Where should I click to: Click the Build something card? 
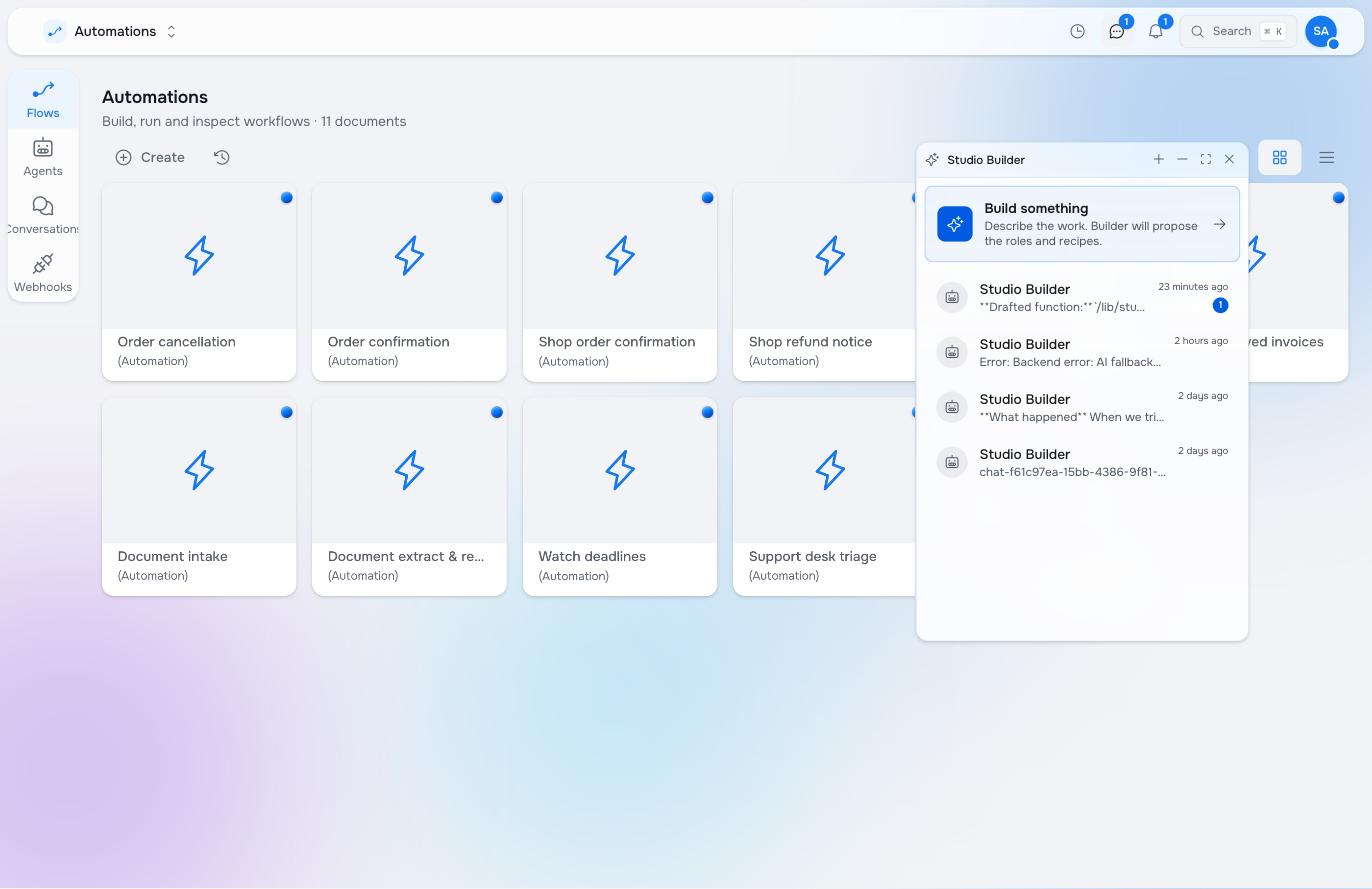[x=1082, y=224]
